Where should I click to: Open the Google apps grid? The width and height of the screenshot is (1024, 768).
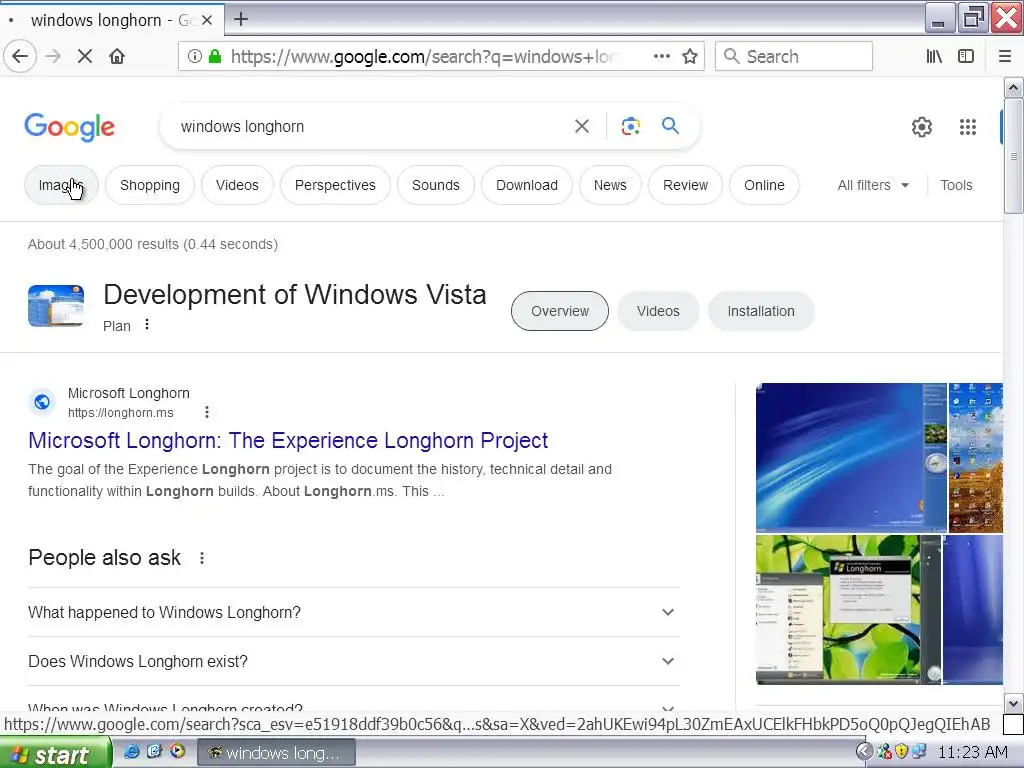click(x=968, y=127)
